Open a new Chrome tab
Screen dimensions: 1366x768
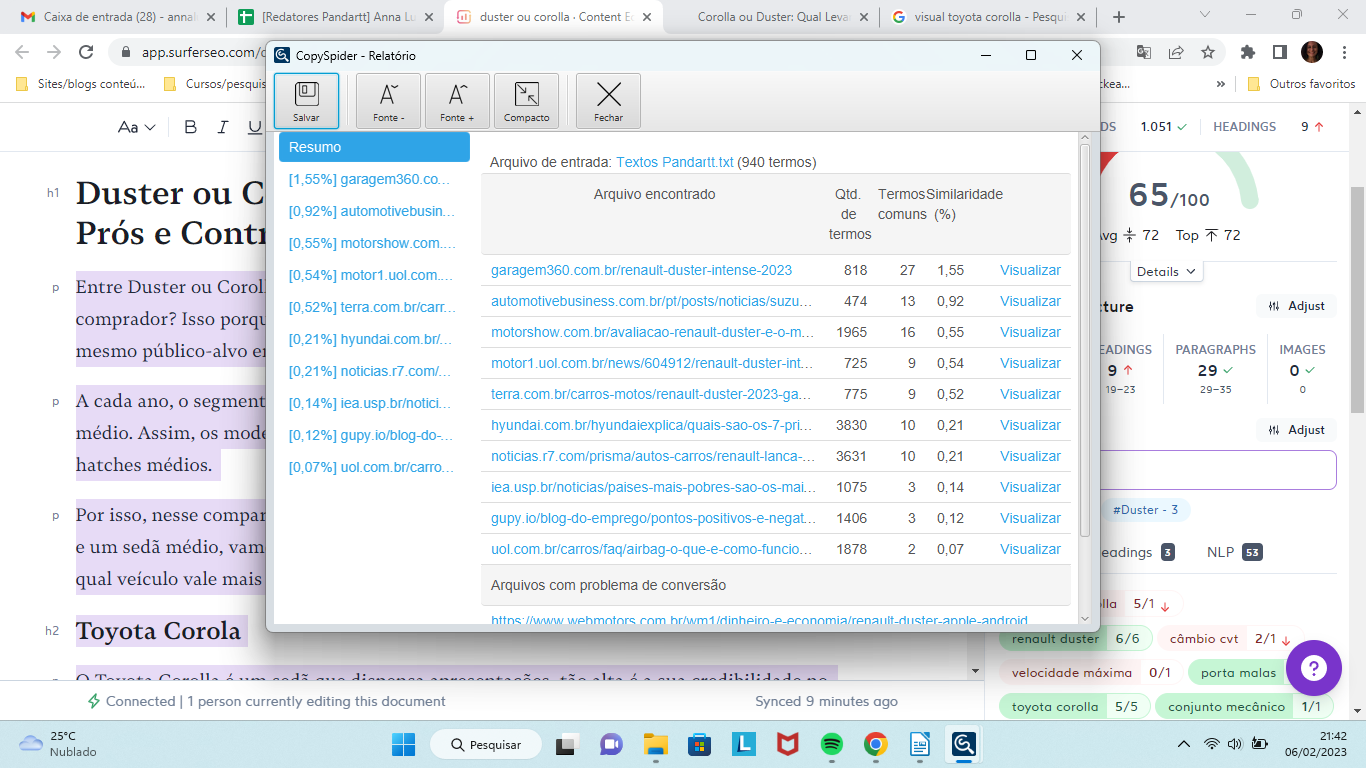[1118, 17]
